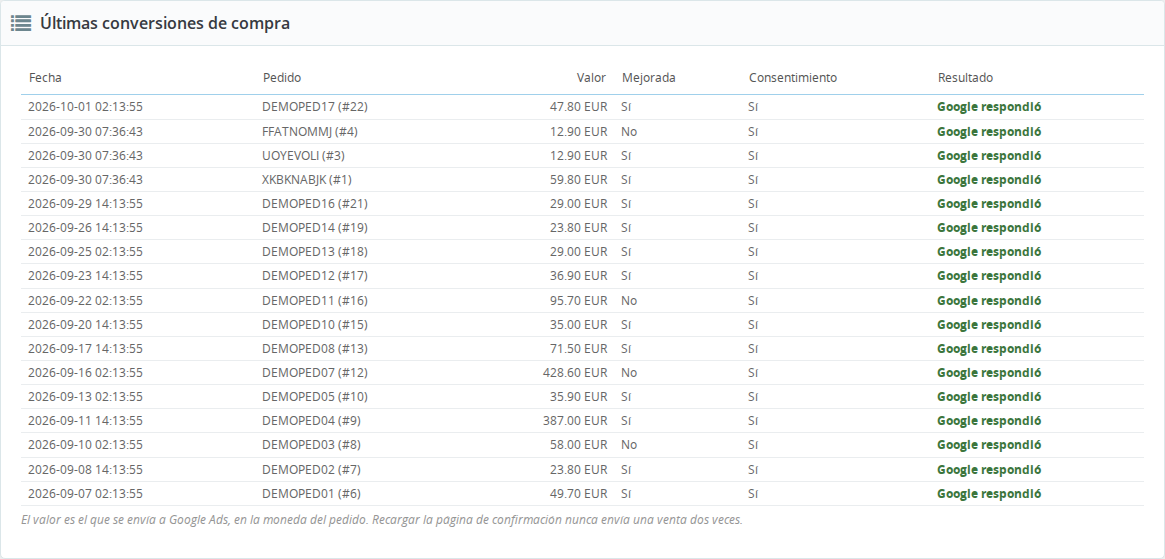Click Mejorada No in the DEMOPED03 row
Image resolution: width=1165 pixels, height=559 pixels.
629,444
